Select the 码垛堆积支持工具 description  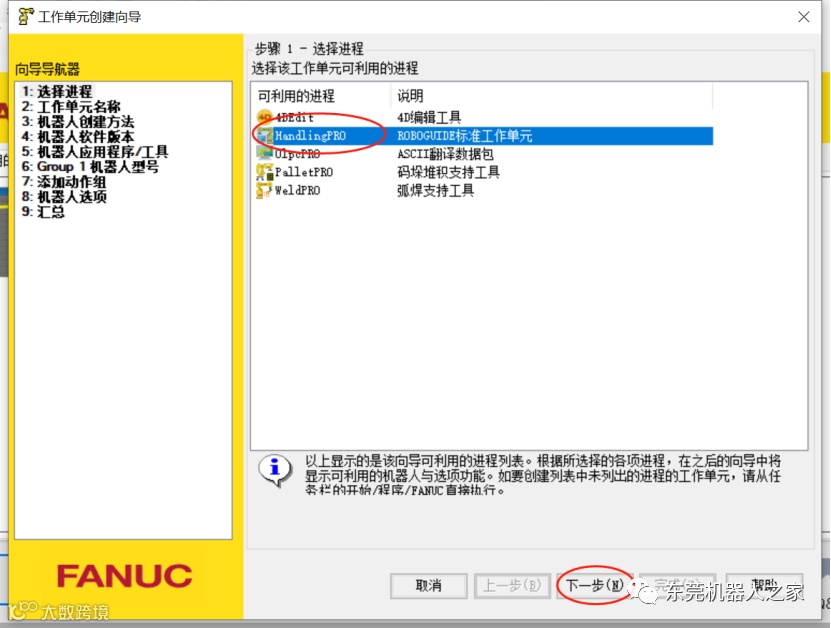(x=448, y=172)
